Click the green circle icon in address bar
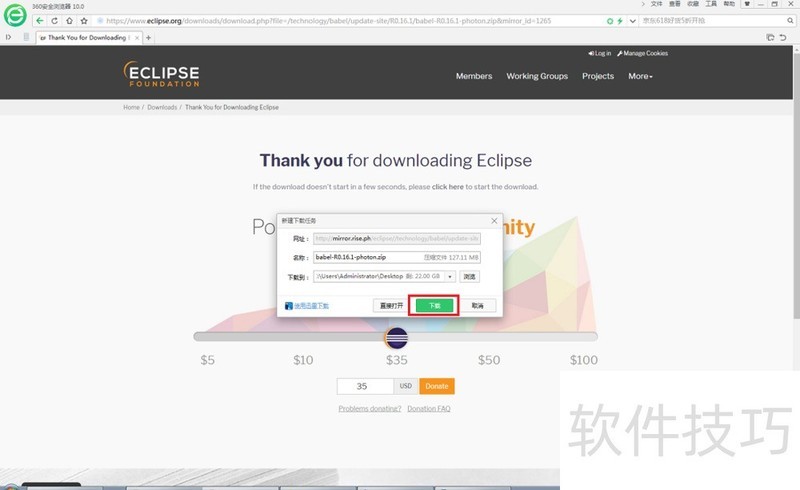 610,21
